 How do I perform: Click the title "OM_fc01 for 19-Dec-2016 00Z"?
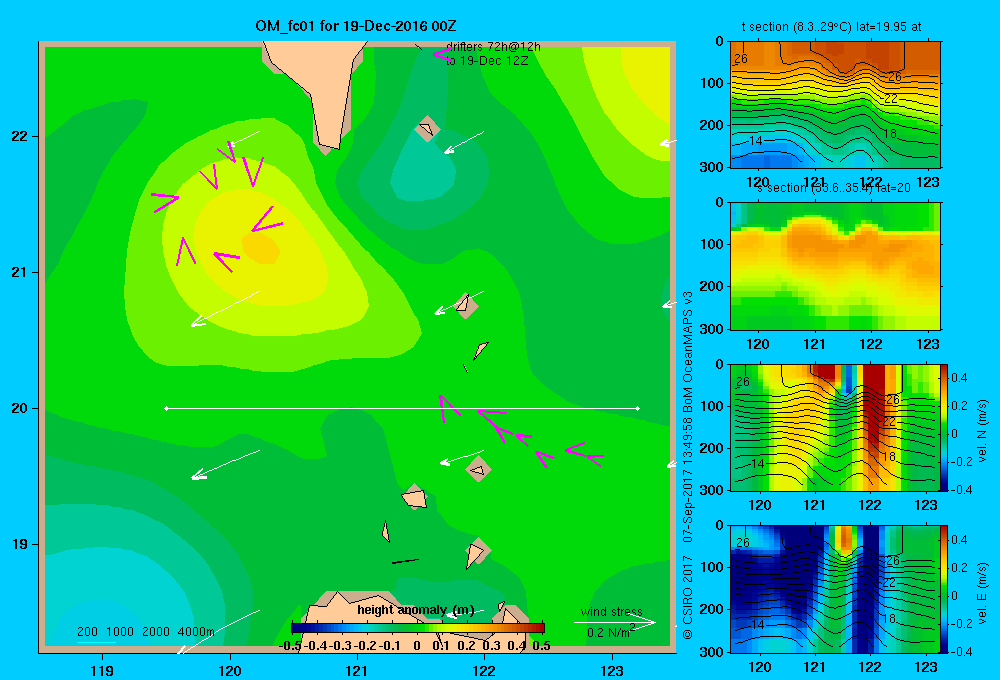tap(355, 26)
